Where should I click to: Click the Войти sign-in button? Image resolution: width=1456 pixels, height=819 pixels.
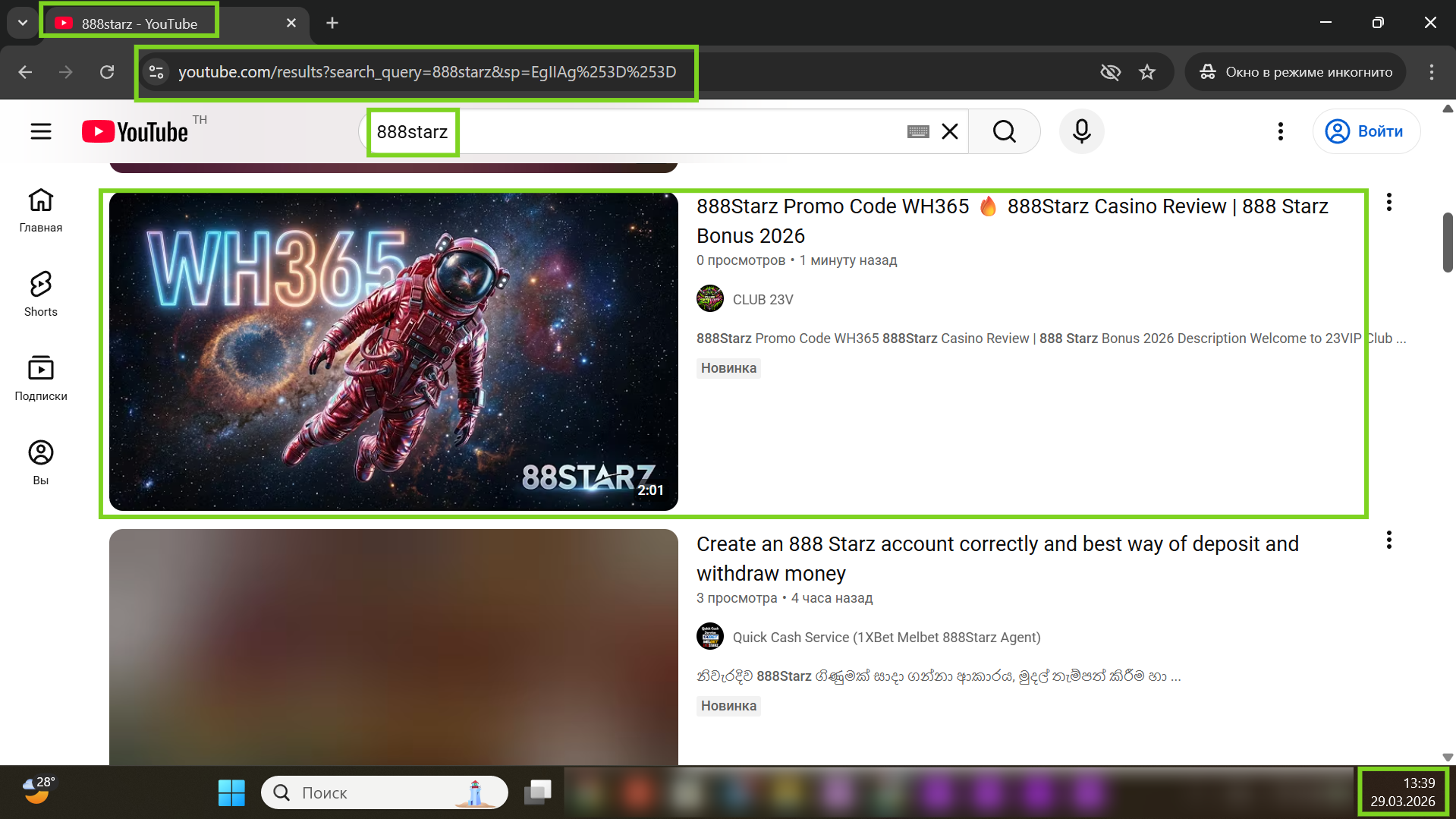tap(1366, 131)
